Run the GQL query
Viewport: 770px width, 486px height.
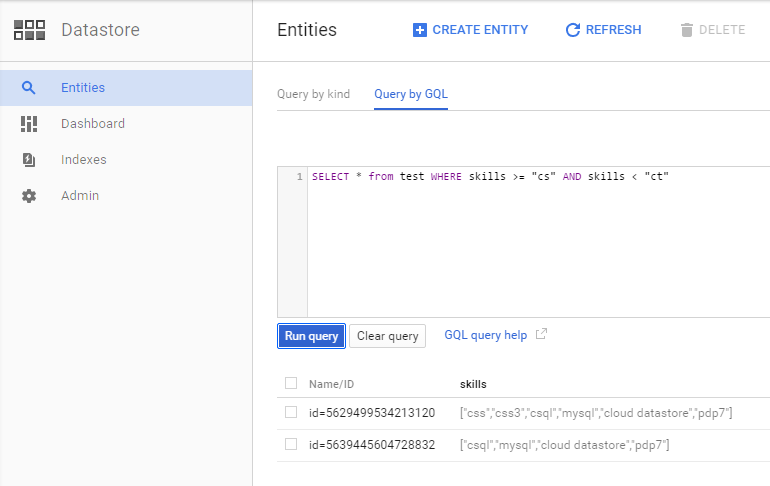(x=311, y=336)
